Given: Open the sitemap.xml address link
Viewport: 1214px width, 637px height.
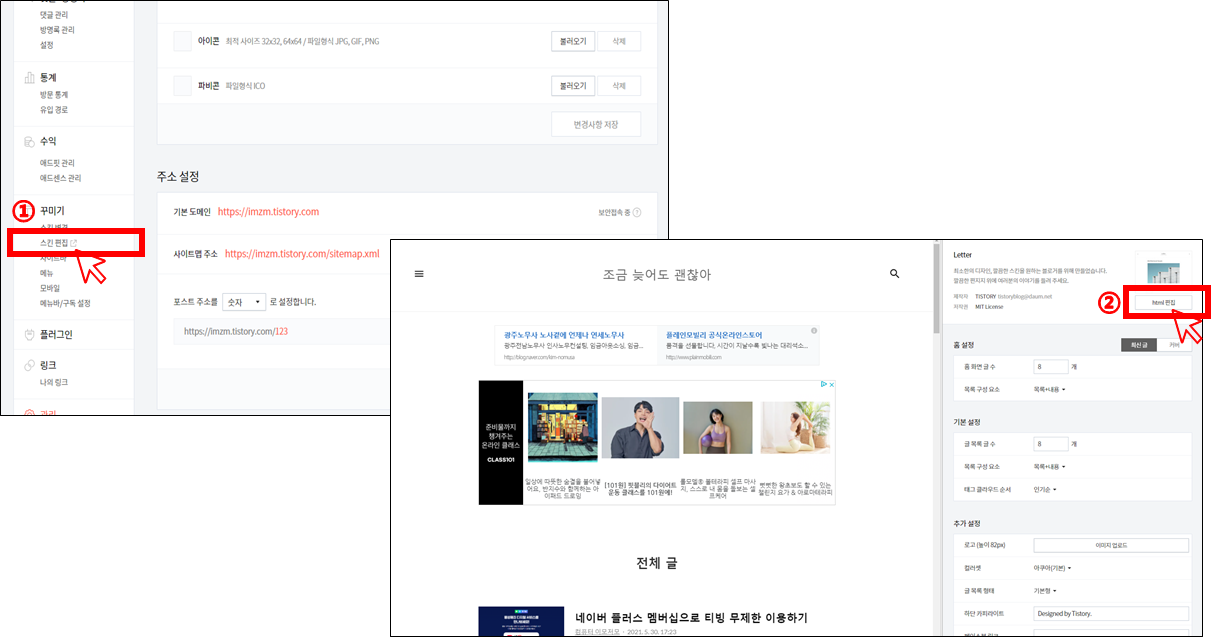Looking at the screenshot, I should [302, 254].
